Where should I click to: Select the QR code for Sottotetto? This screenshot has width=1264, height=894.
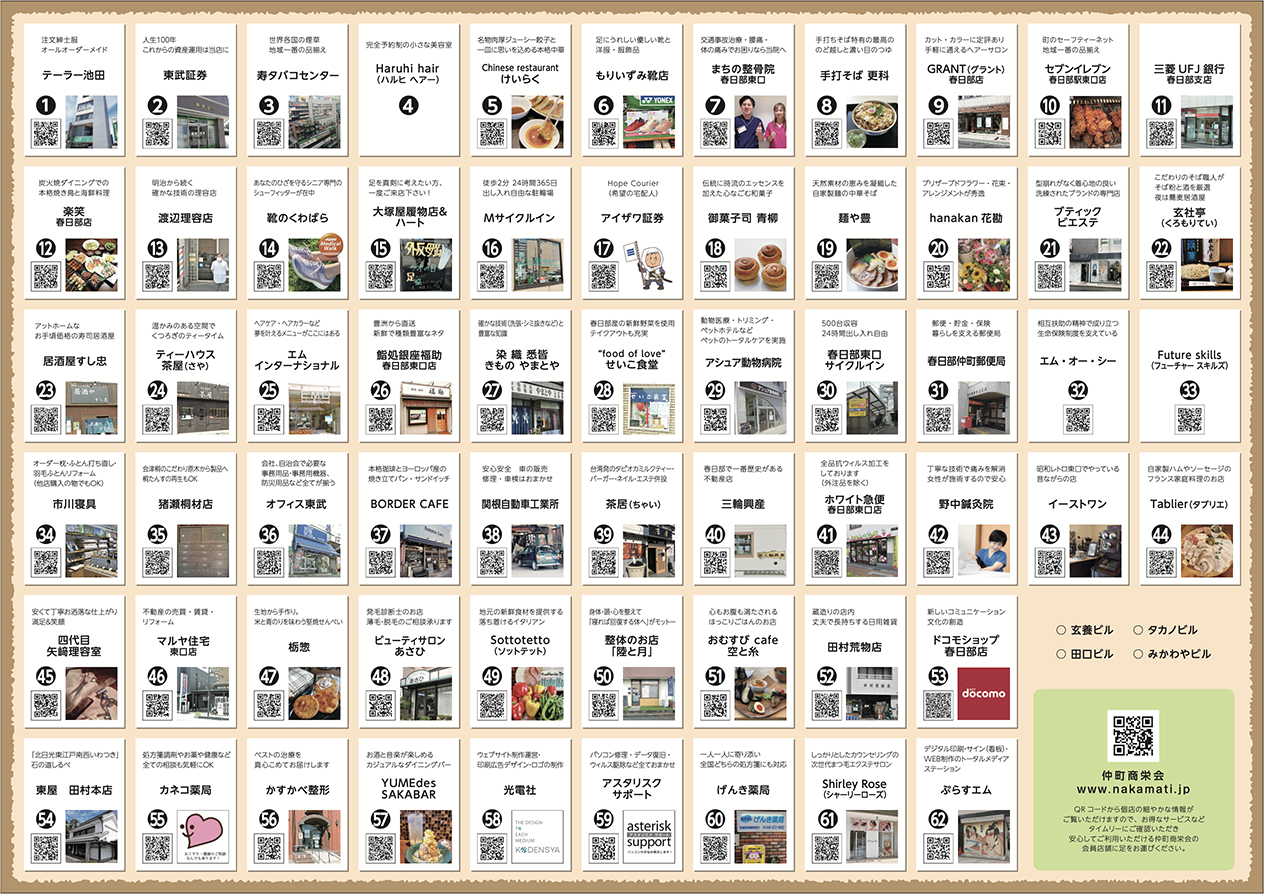[x=492, y=705]
